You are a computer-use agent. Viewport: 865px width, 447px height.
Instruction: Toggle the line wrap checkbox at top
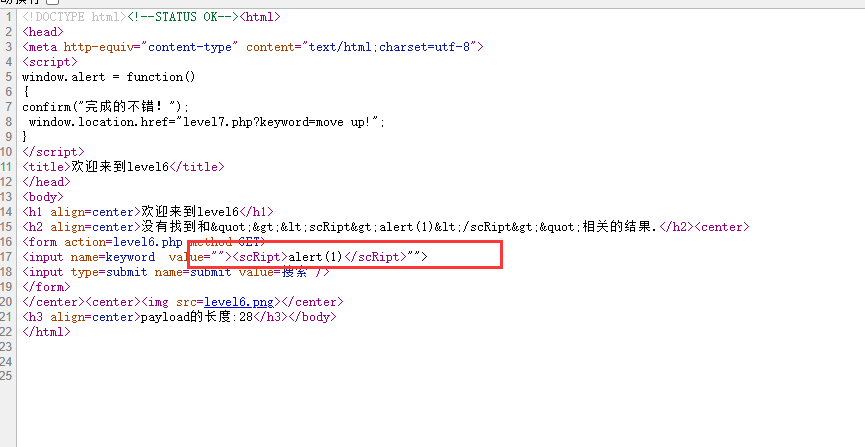53,2
